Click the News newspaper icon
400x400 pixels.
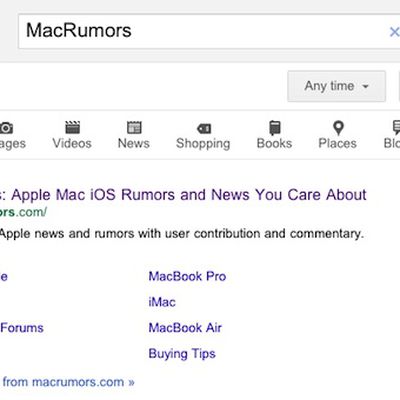tap(134, 127)
